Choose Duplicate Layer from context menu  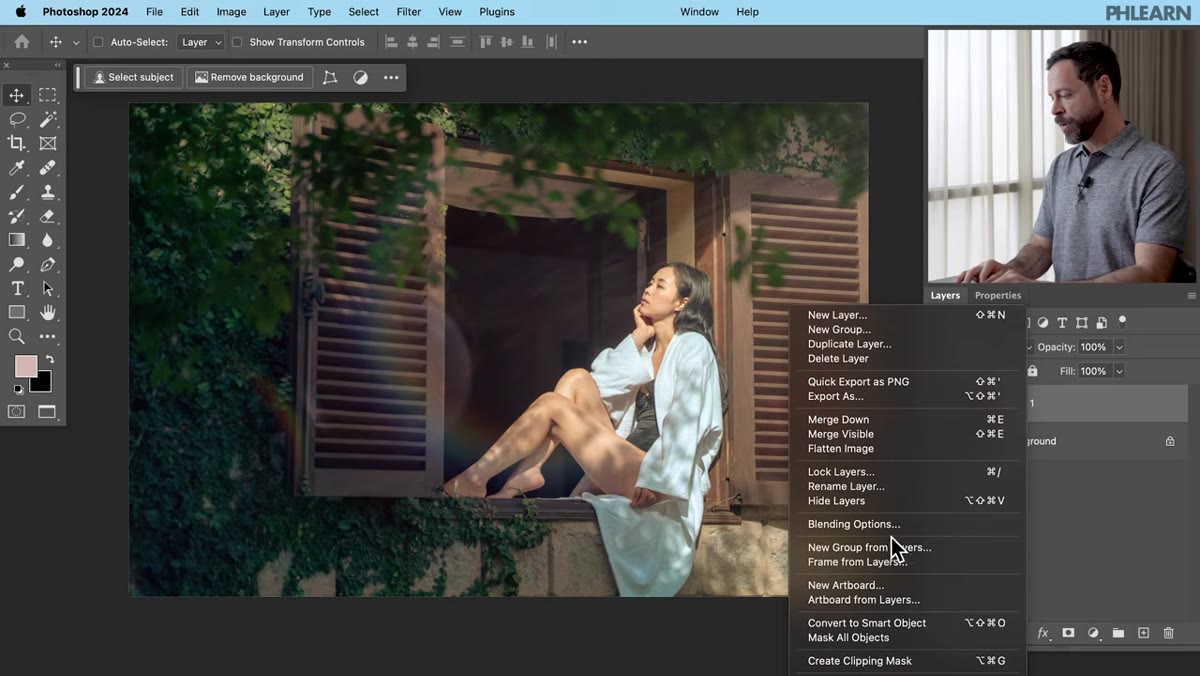(x=850, y=344)
